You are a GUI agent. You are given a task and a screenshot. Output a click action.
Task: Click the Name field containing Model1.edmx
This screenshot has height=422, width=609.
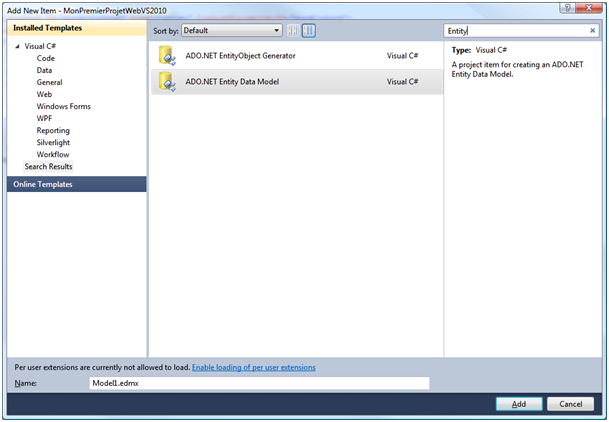(x=258, y=383)
